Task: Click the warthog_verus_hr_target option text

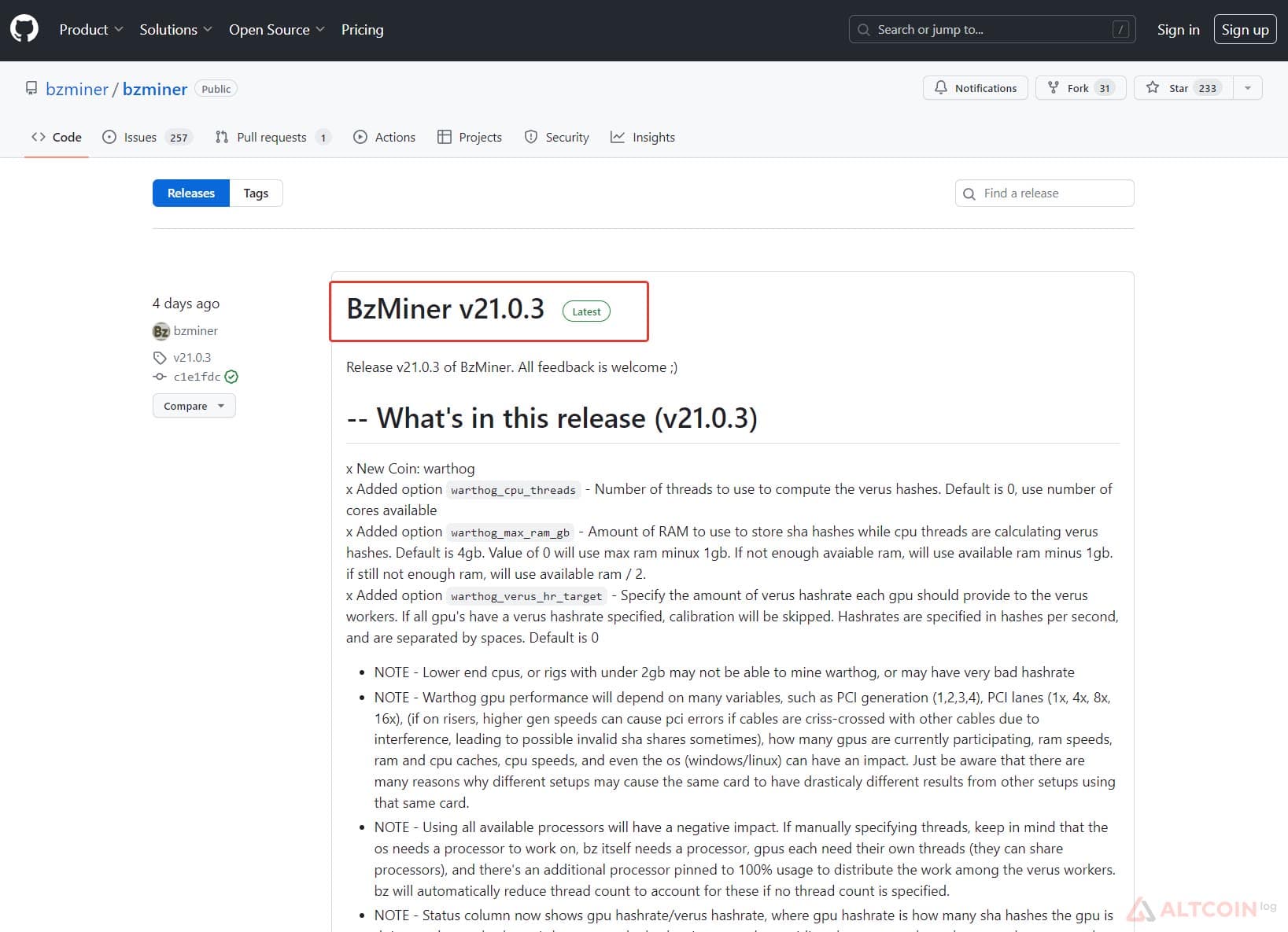Action: point(526,596)
